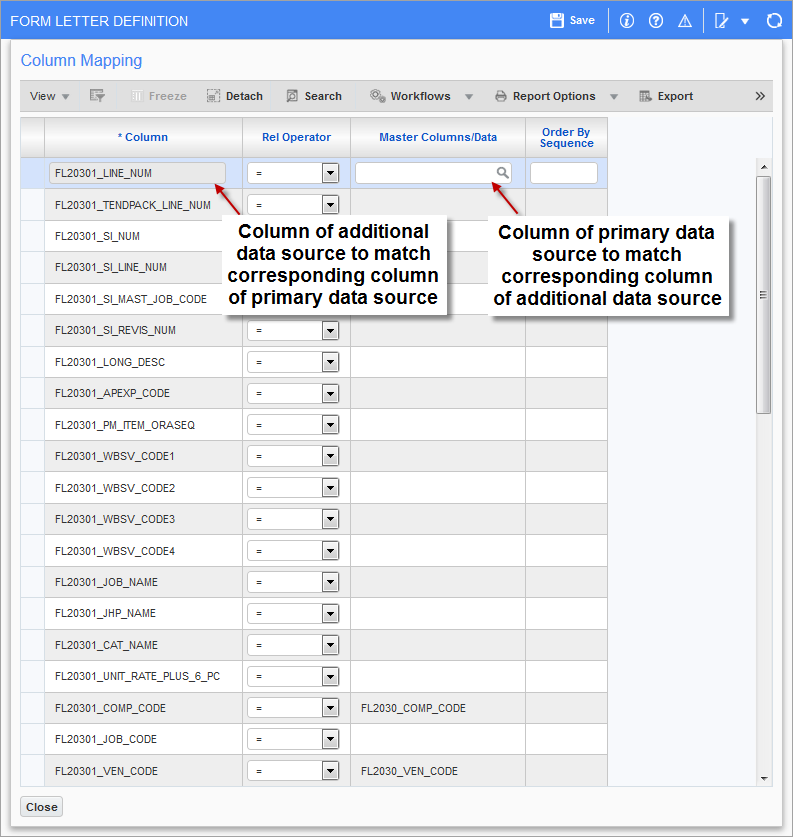Click Detach in the toolbar
793x837 pixels.
235,96
